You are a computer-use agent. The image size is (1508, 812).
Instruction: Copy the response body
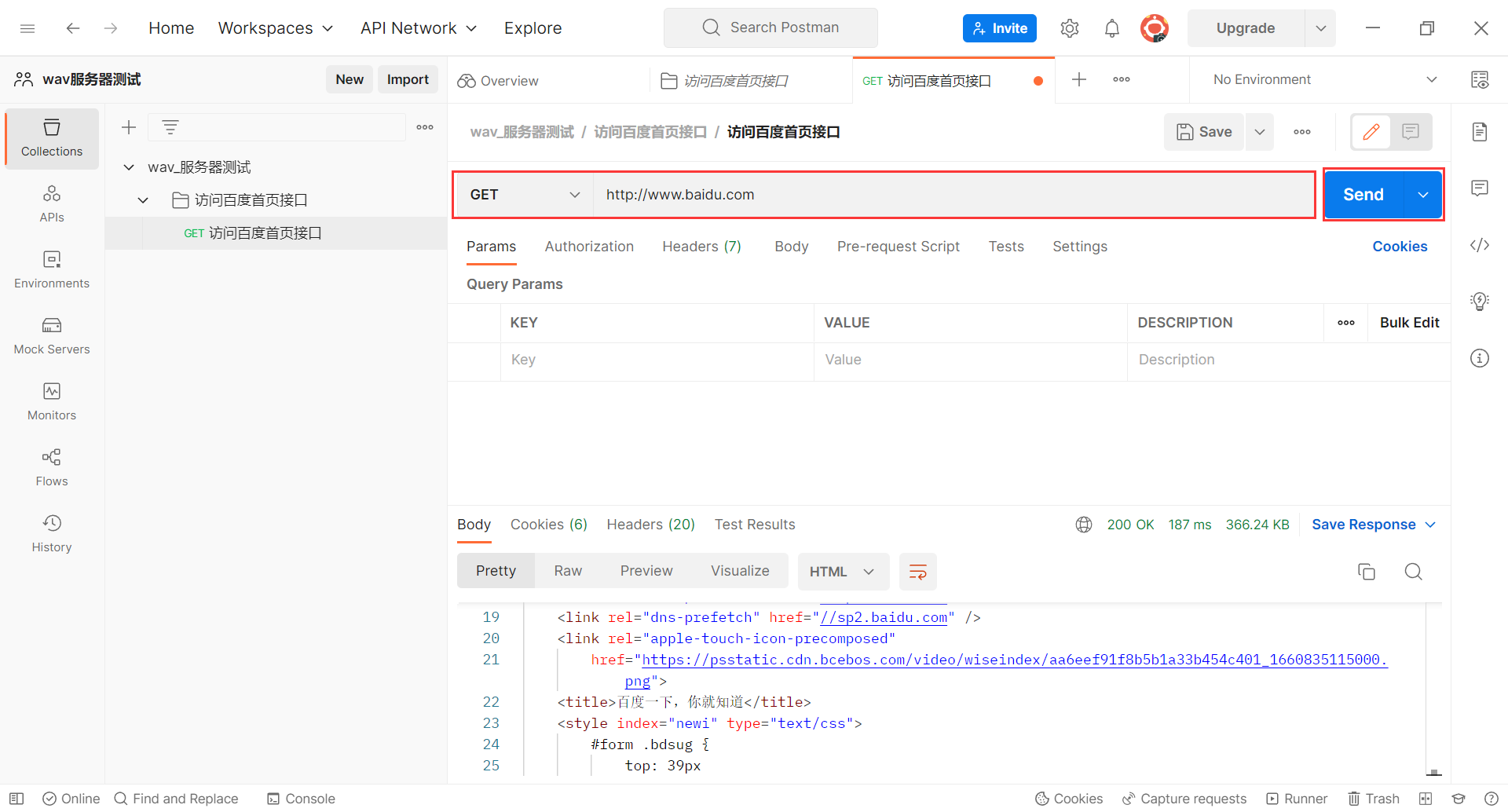point(1367,572)
